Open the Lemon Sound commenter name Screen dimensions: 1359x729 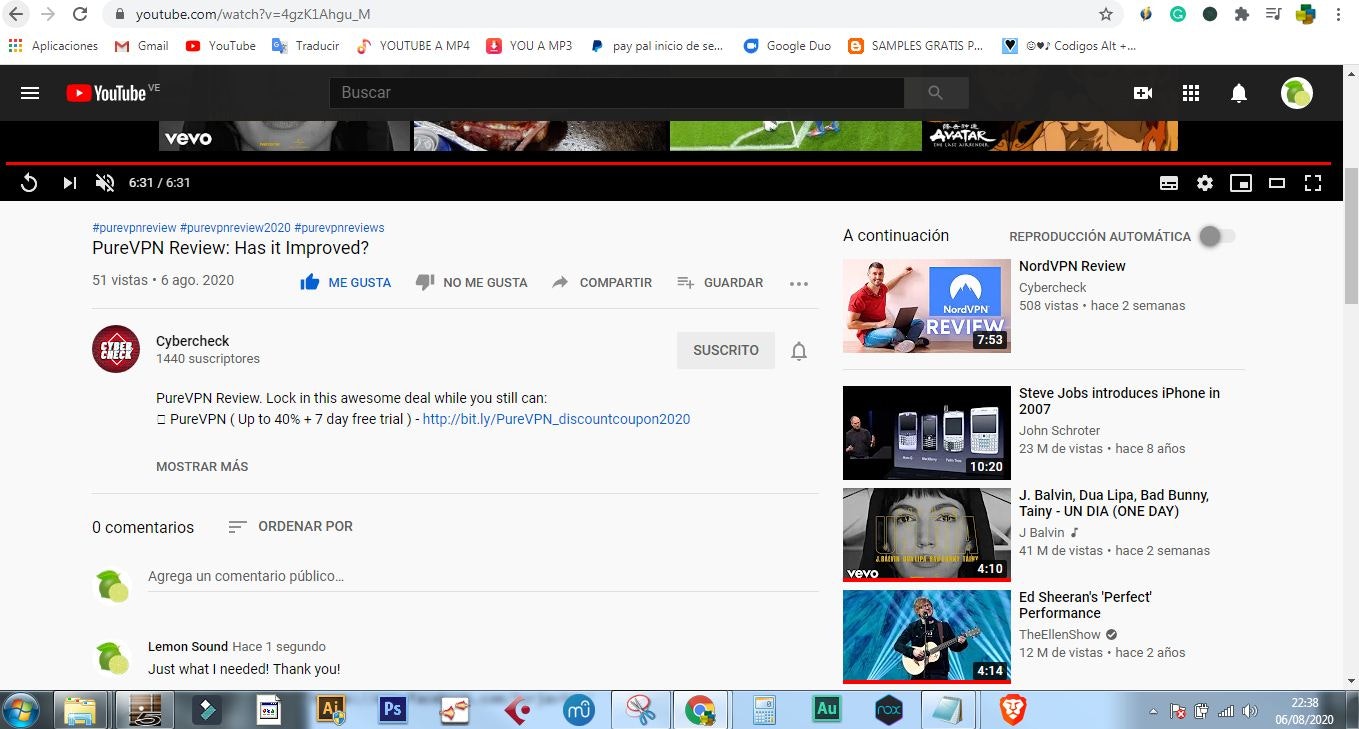pyautogui.click(x=188, y=647)
